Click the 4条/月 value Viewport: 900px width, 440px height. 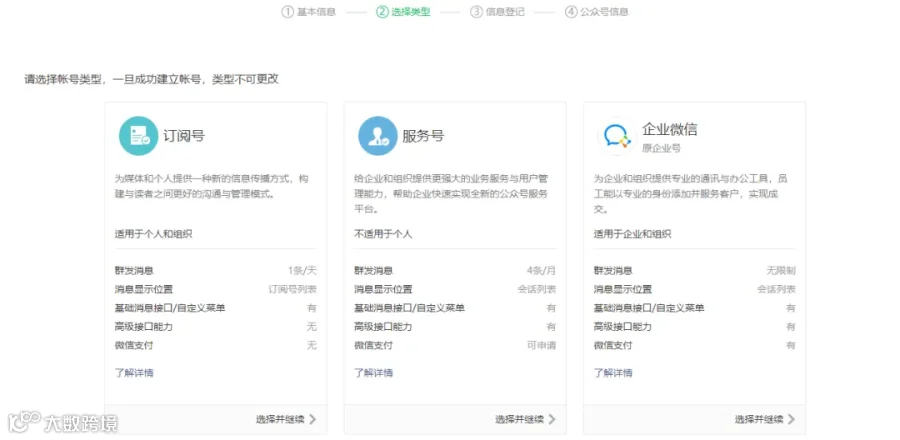click(541, 270)
